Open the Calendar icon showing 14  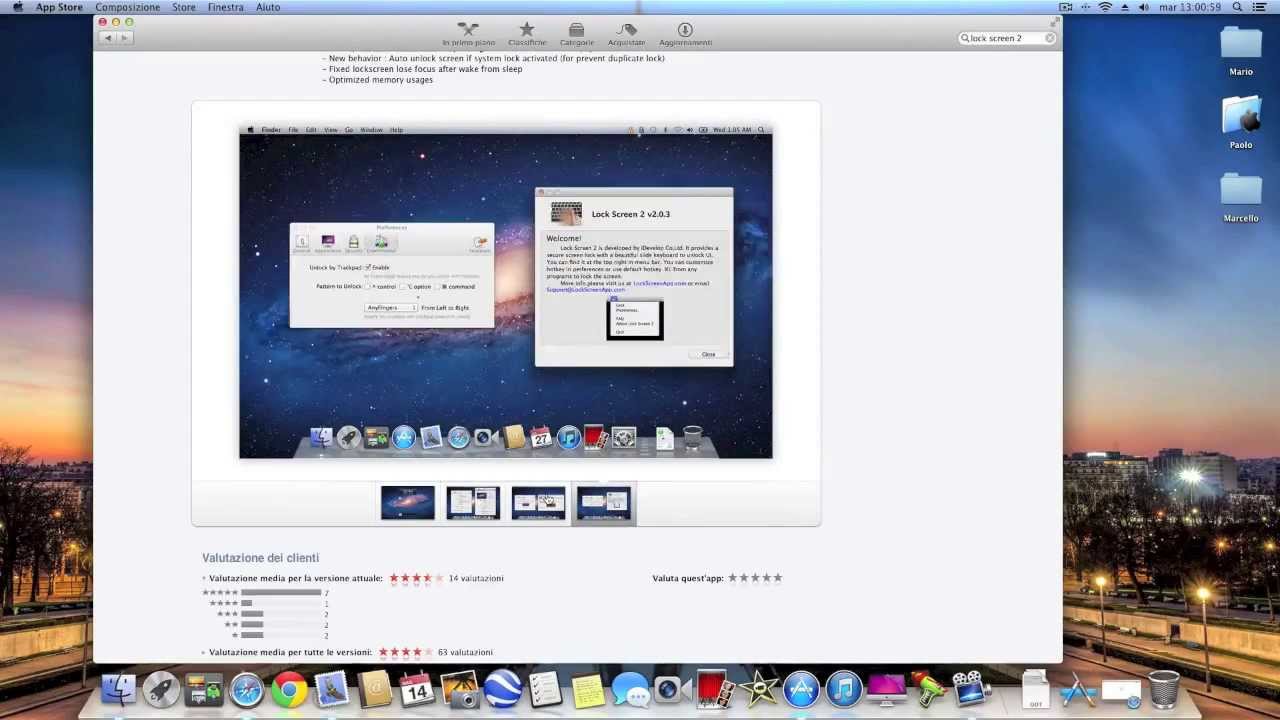click(417, 689)
